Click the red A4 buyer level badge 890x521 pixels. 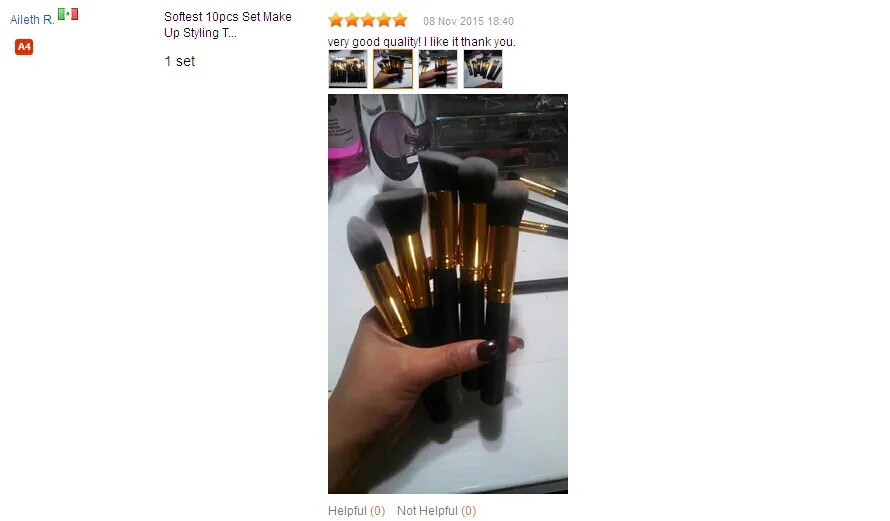24,47
